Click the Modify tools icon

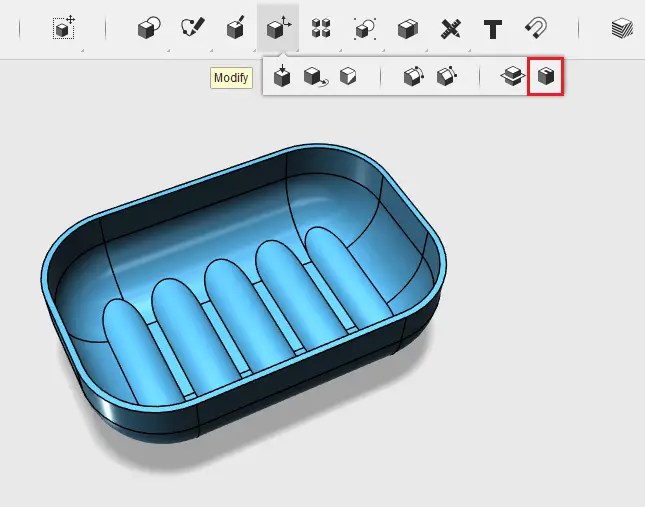pyautogui.click(x=278, y=28)
